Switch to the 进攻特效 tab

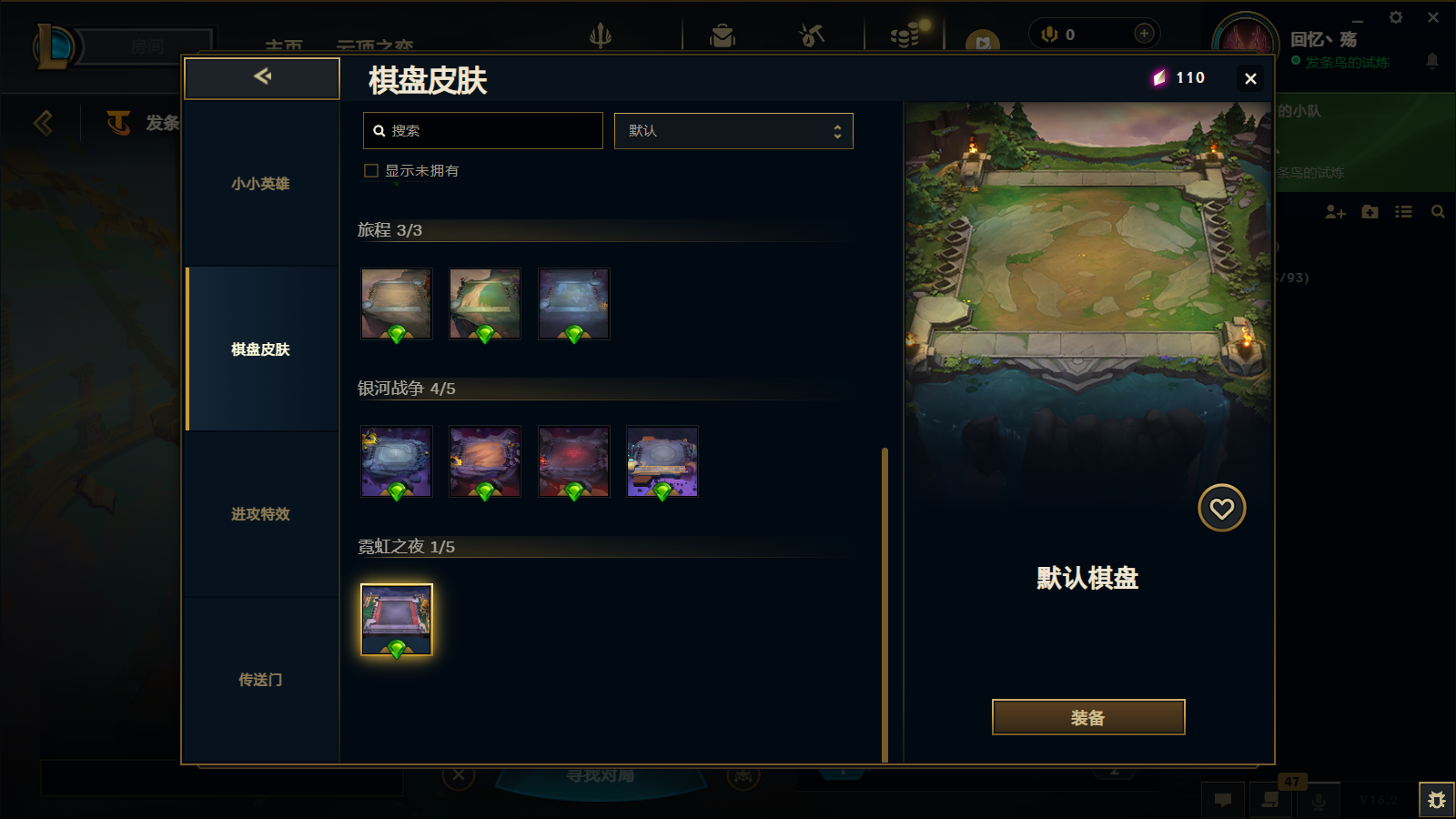click(x=262, y=514)
